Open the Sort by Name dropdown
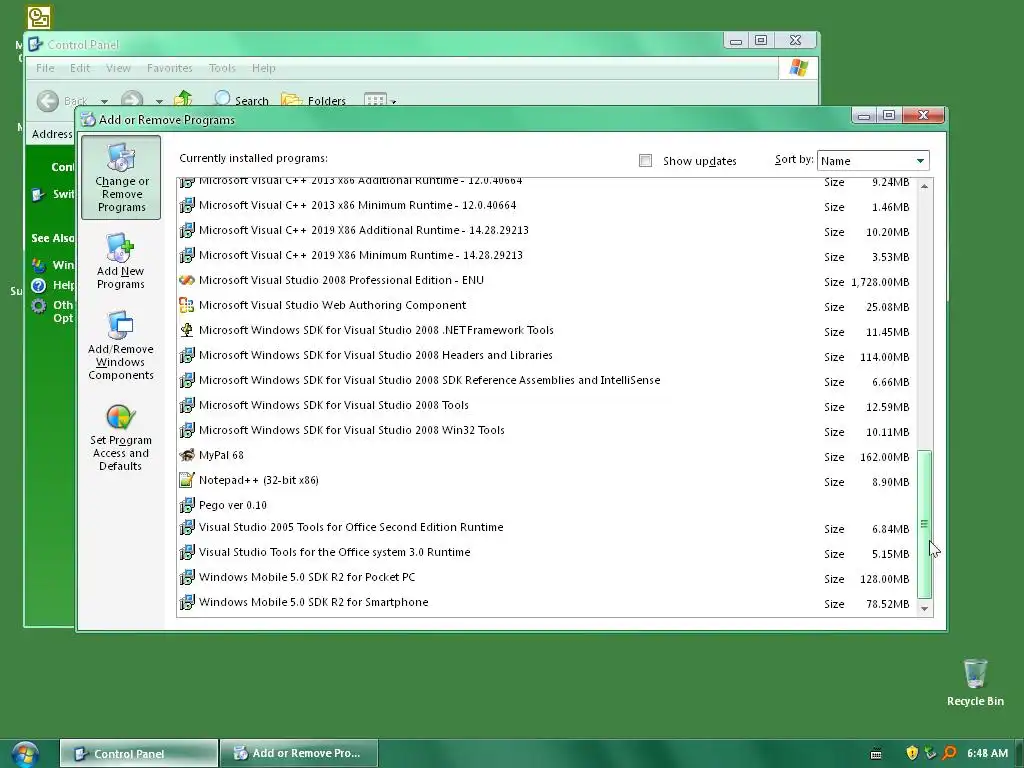 coord(873,161)
